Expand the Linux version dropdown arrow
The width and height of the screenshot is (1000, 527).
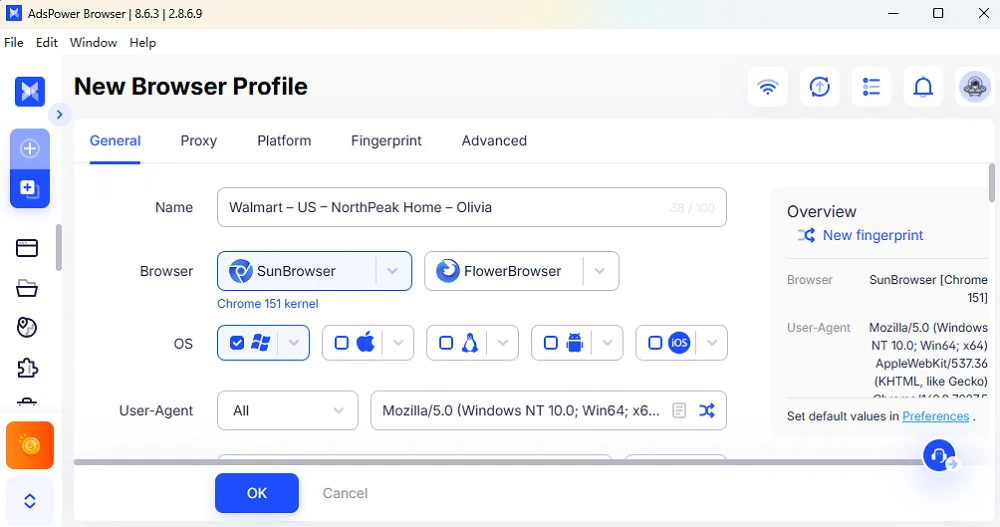(503, 343)
